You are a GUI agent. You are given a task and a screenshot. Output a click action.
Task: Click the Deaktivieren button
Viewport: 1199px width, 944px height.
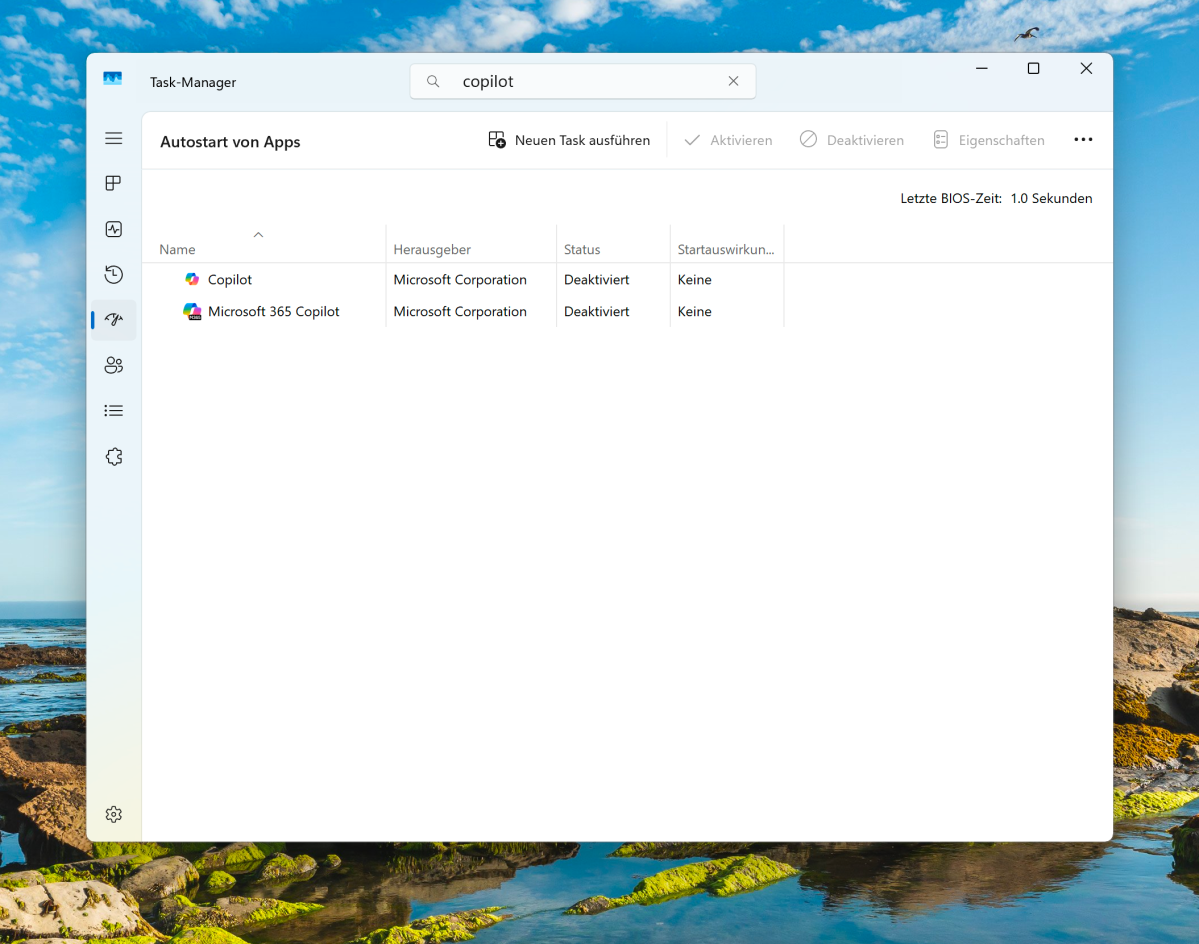point(852,140)
